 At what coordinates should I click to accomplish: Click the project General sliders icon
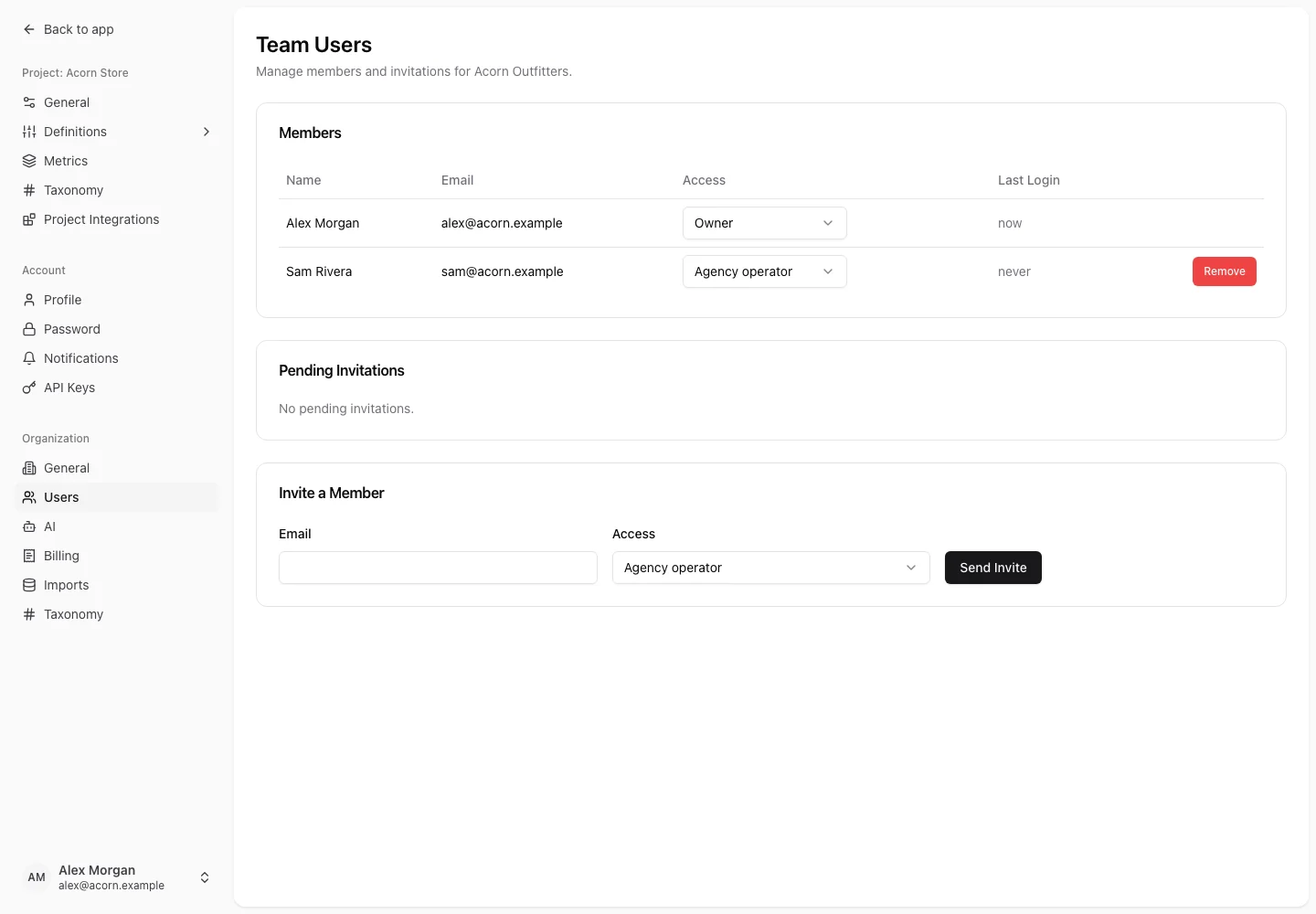29,102
